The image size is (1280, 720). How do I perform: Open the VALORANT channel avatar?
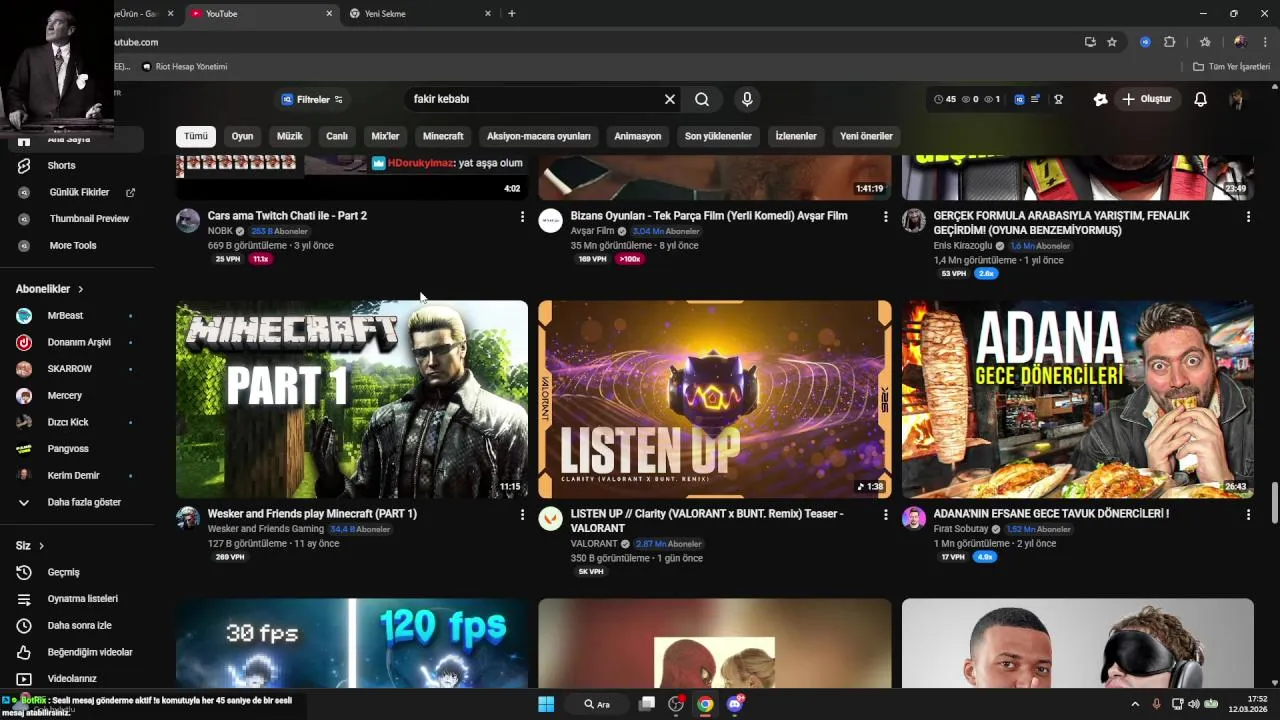551,518
